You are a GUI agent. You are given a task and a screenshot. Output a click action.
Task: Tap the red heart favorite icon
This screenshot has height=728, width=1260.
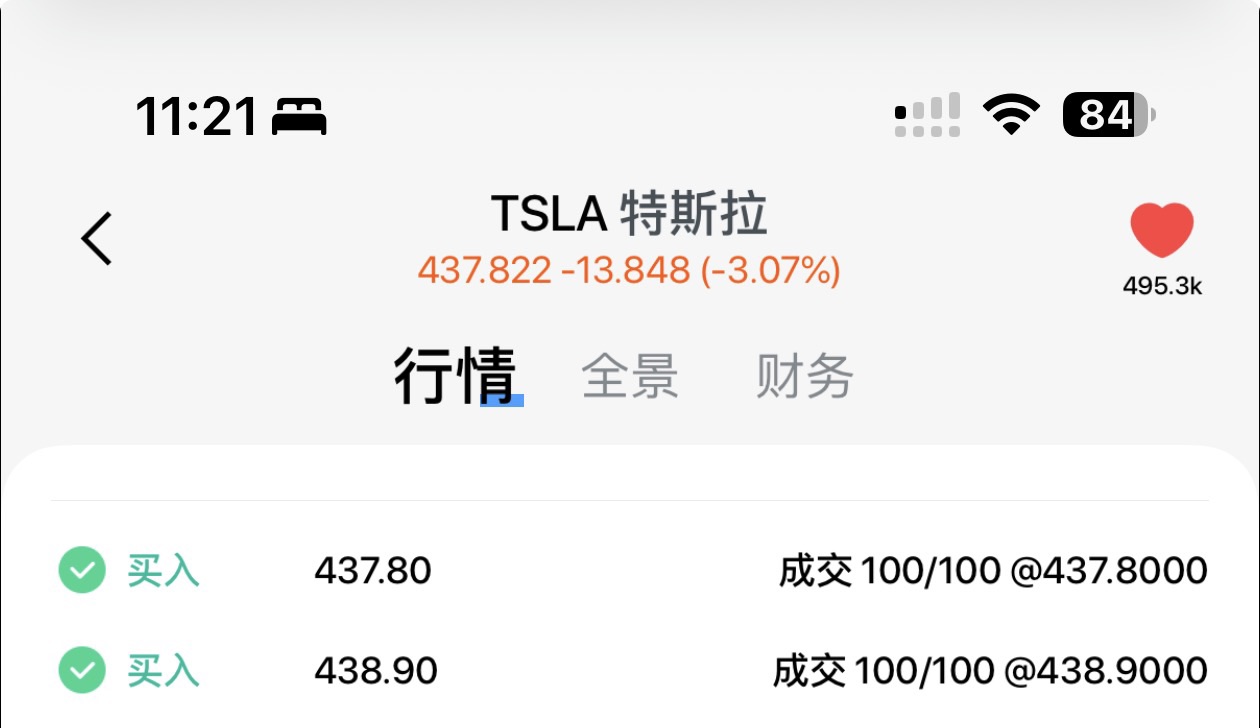(x=1162, y=230)
